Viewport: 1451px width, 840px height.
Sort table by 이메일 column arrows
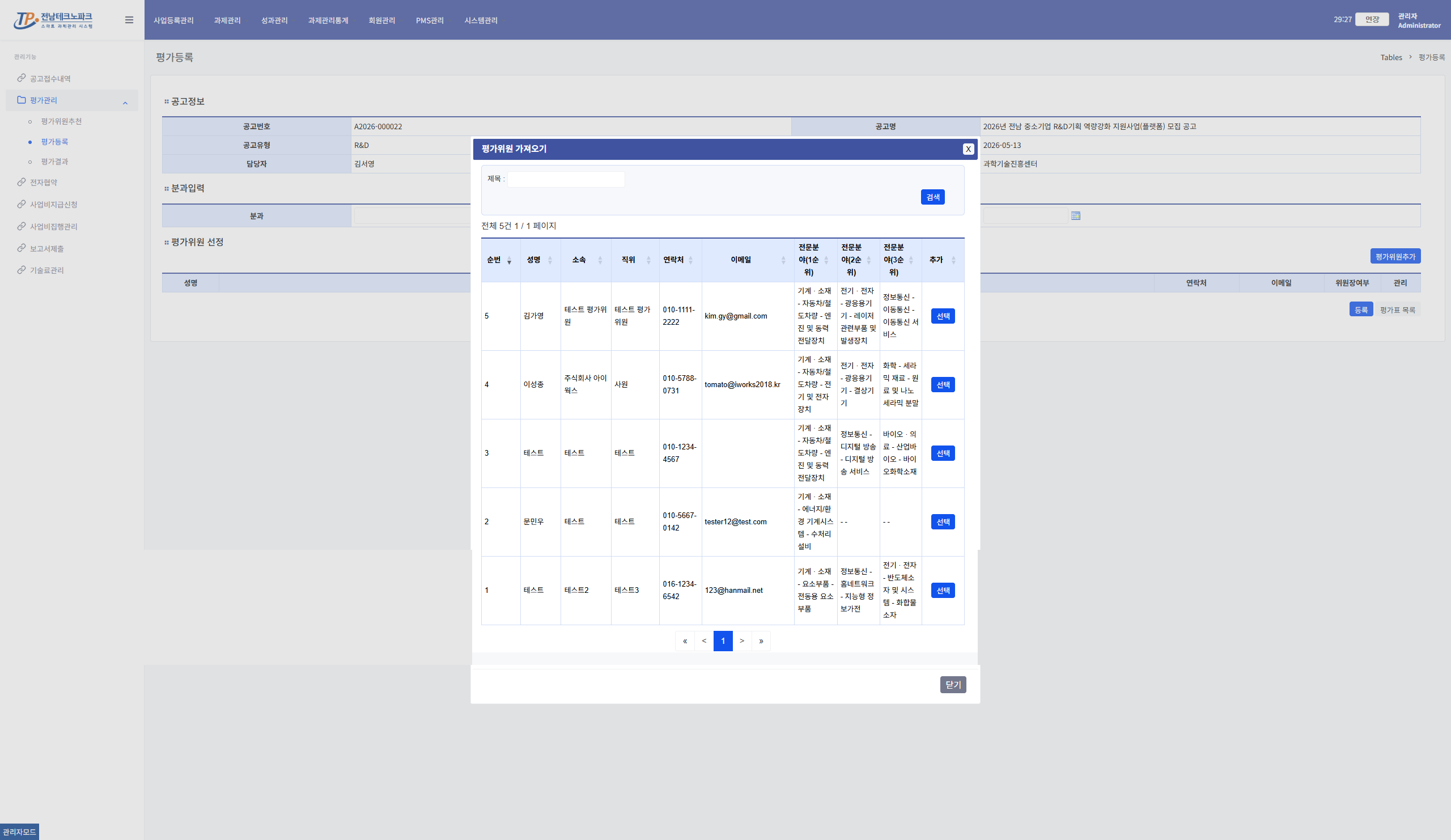[783, 260]
